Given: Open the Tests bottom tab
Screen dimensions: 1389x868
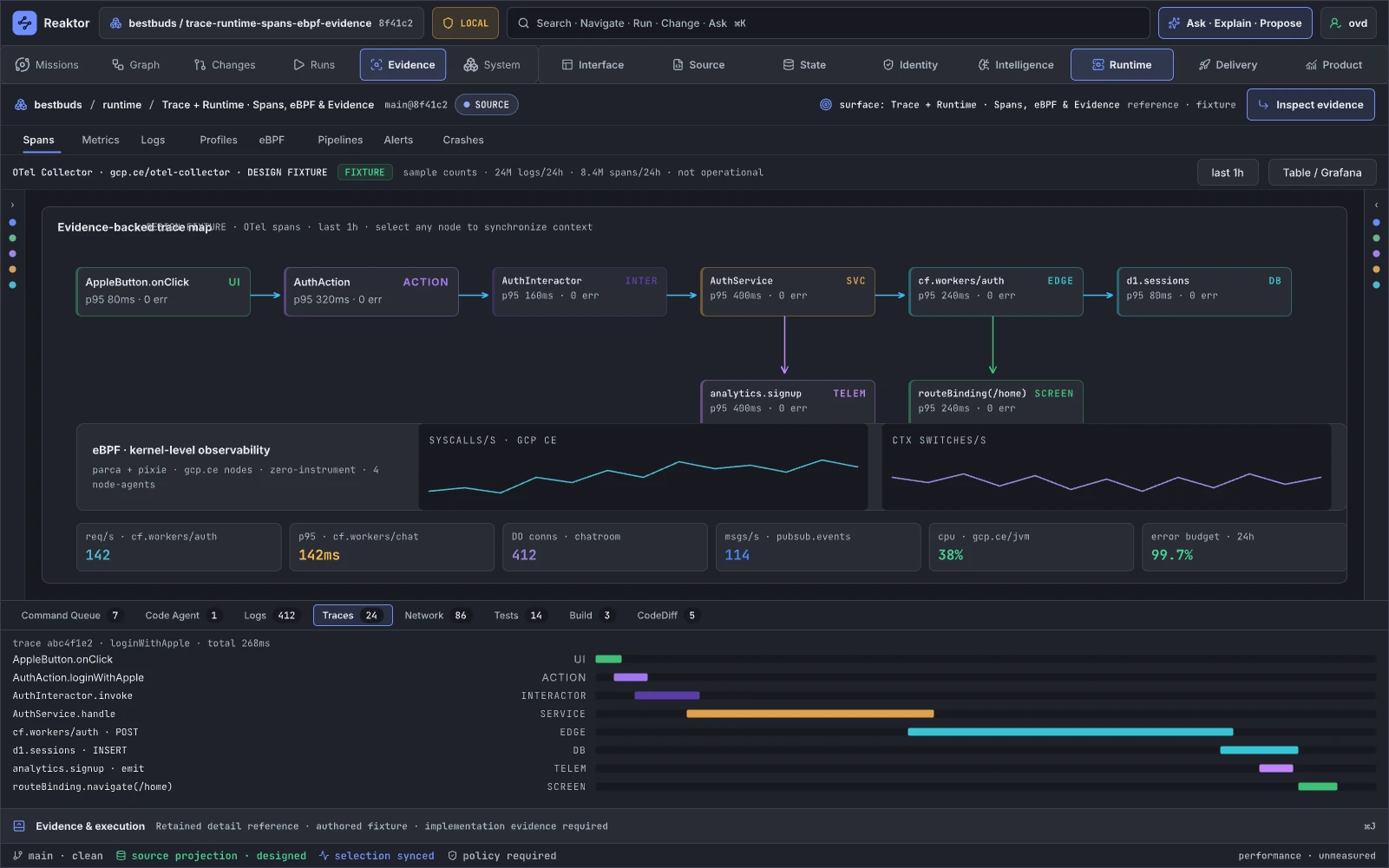Looking at the screenshot, I should pyautogui.click(x=519, y=616).
